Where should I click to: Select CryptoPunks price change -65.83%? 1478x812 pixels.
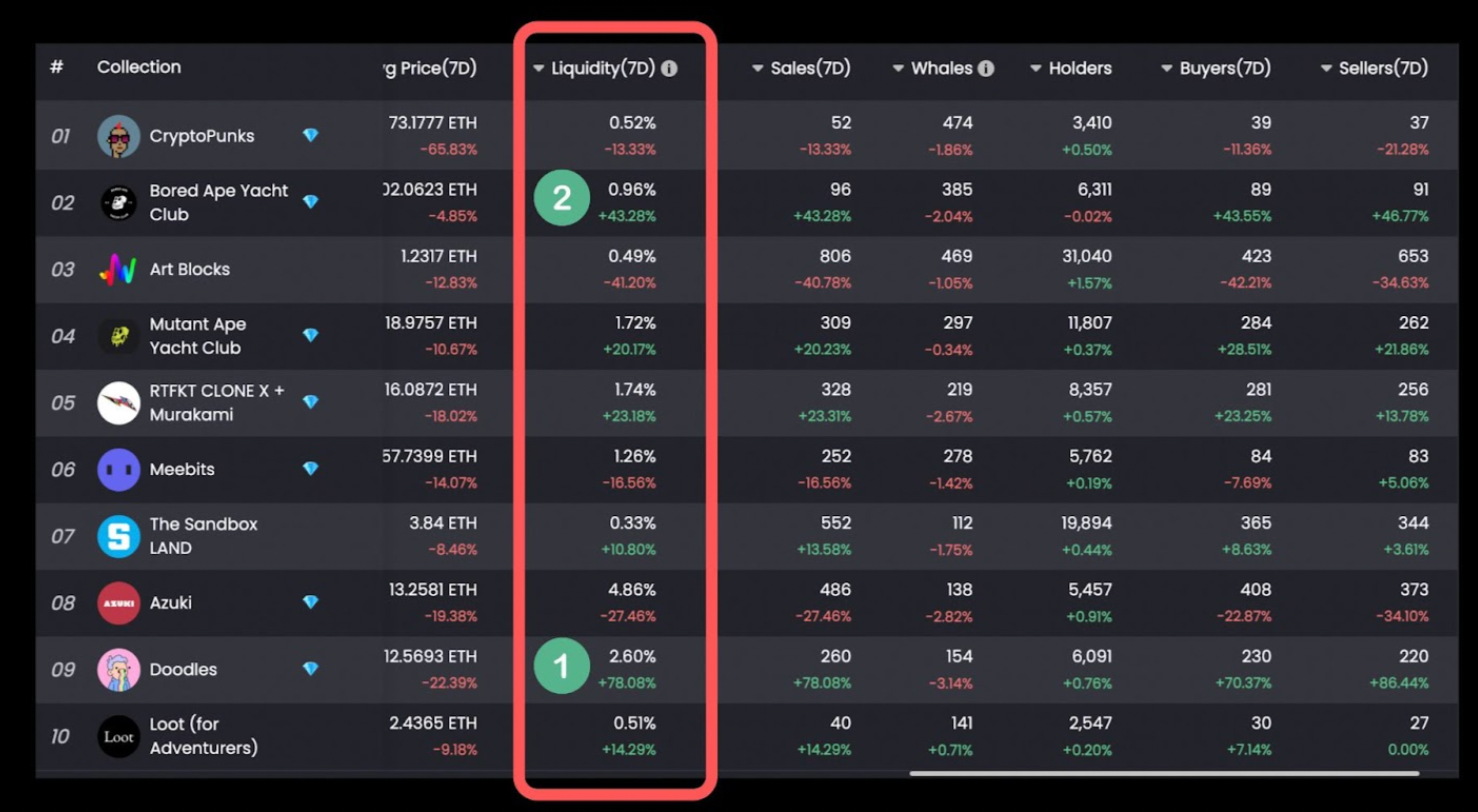pos(451,150)
